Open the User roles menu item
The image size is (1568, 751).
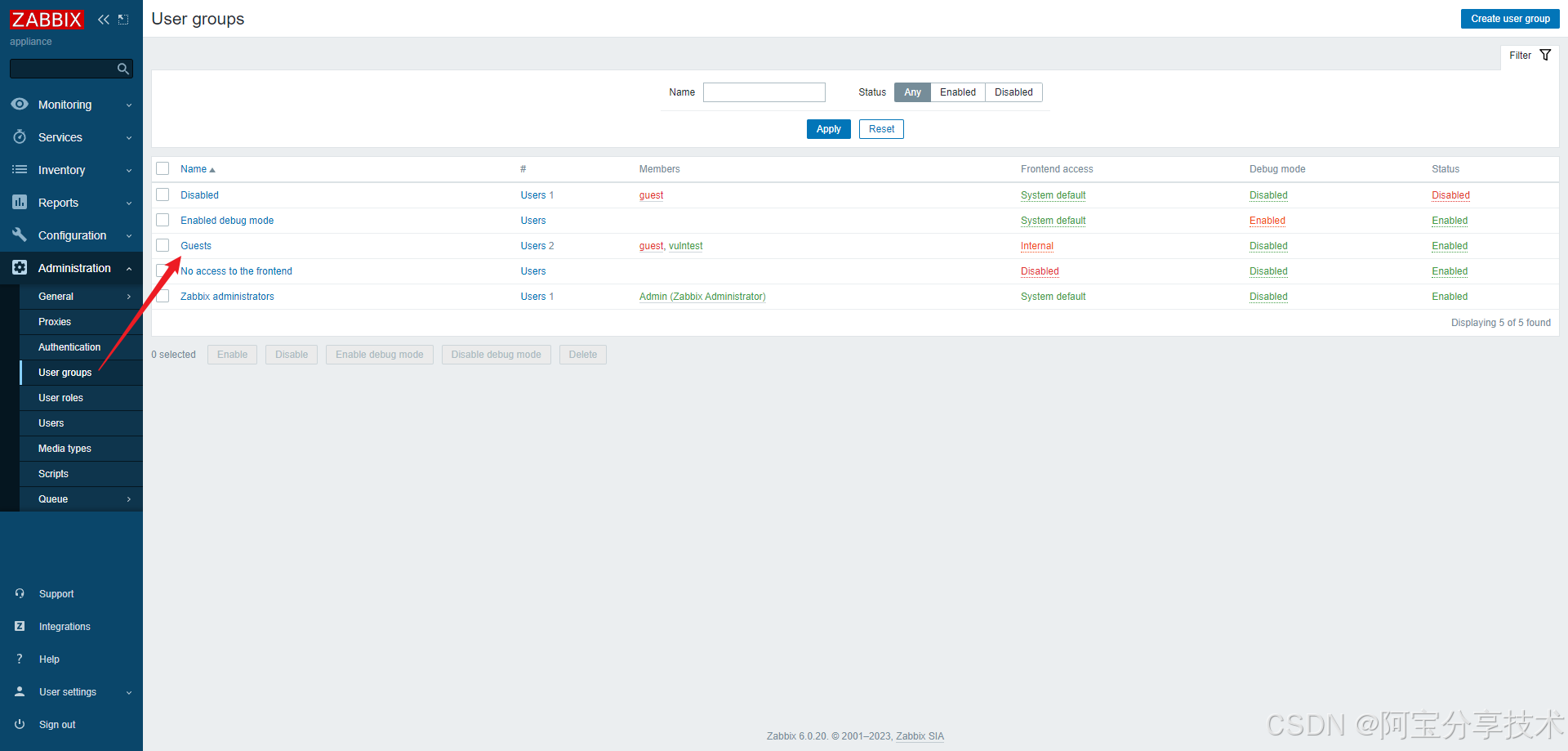[x=81, y=398]
